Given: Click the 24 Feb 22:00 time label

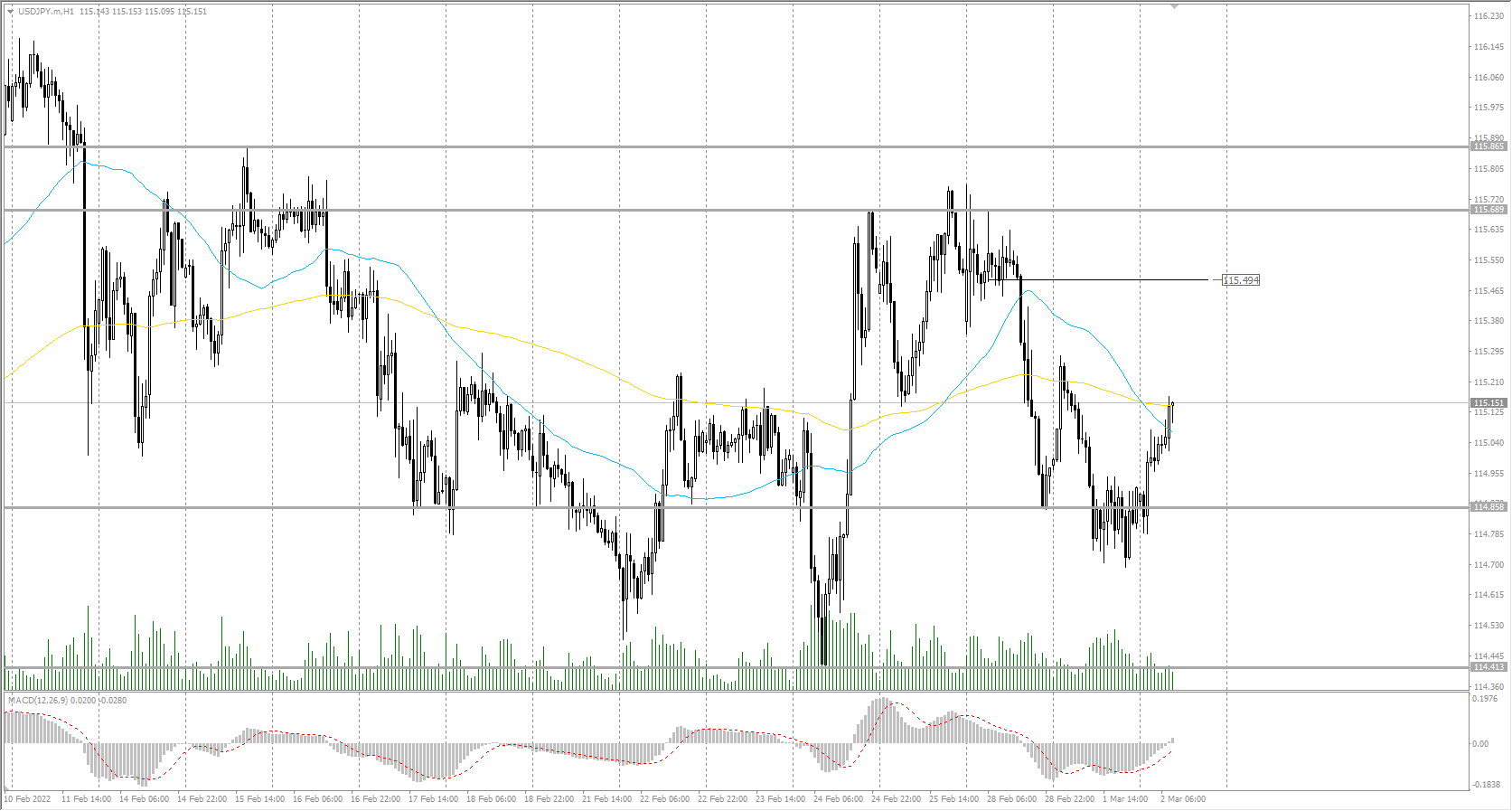Looking at the screenshot, I should coord(897,799).
